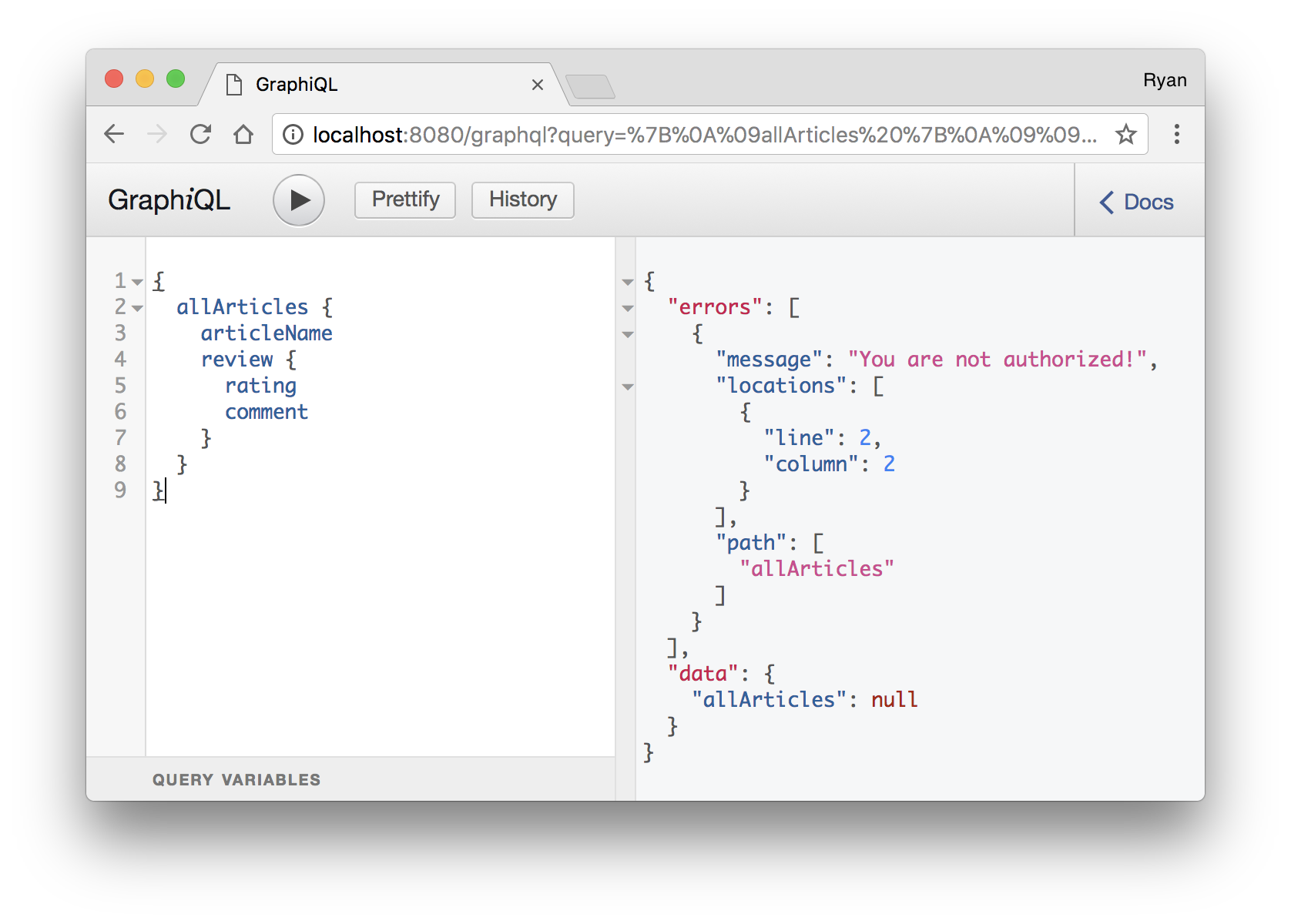Click the null value in results
The image size is (1291, 924).
(x=894, y=700)
